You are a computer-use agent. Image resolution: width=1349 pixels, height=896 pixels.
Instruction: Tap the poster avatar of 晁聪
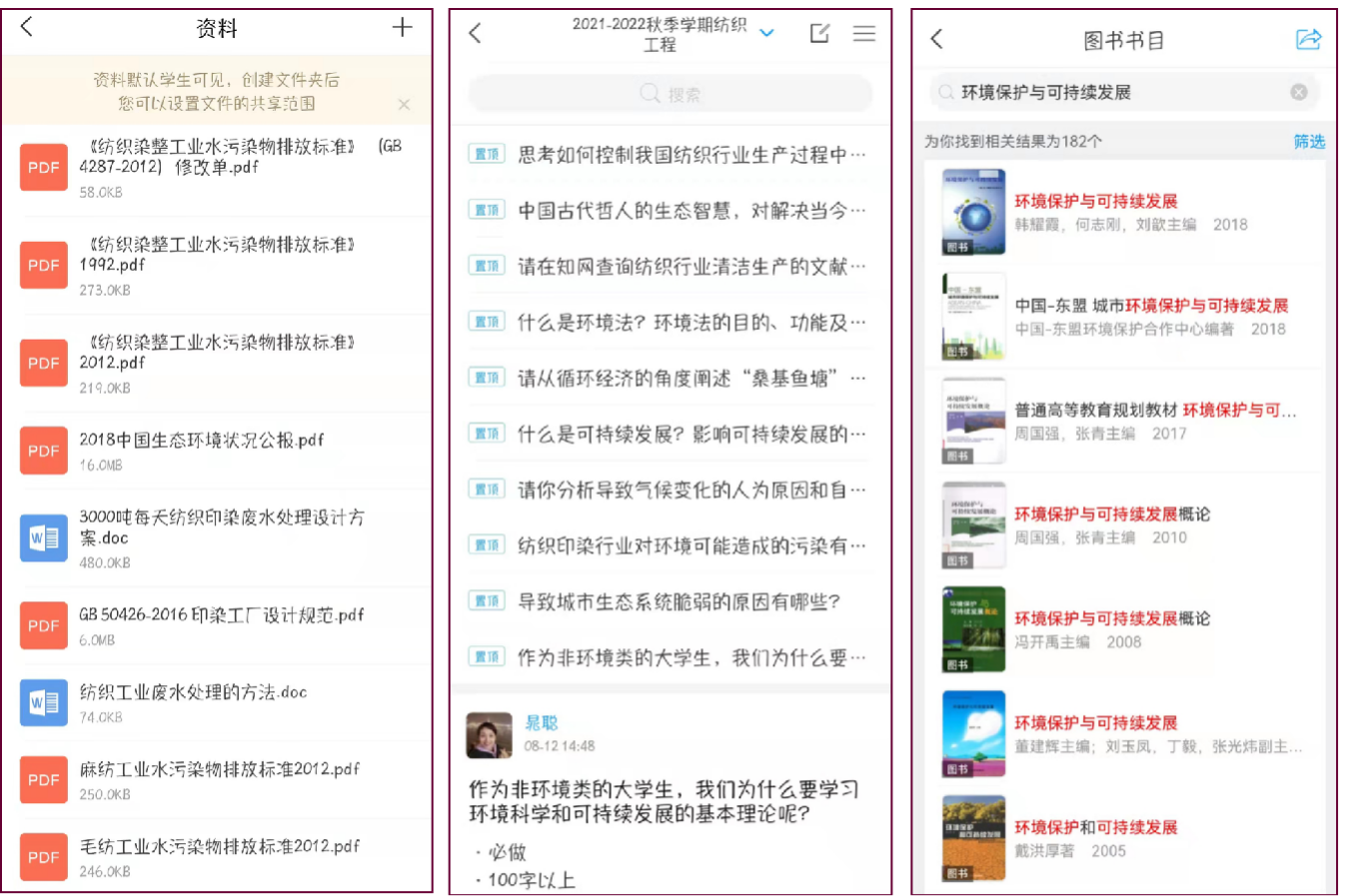pos(490,735)
